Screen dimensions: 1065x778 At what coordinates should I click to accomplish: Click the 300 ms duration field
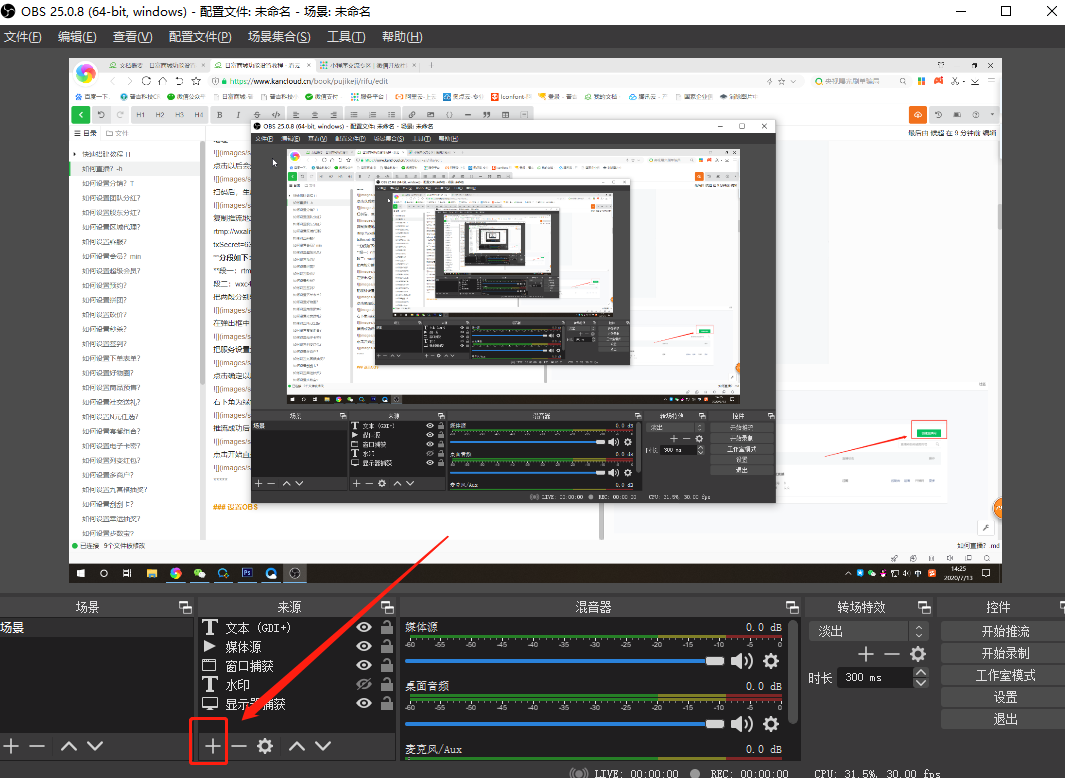click(x=876, y=677)
